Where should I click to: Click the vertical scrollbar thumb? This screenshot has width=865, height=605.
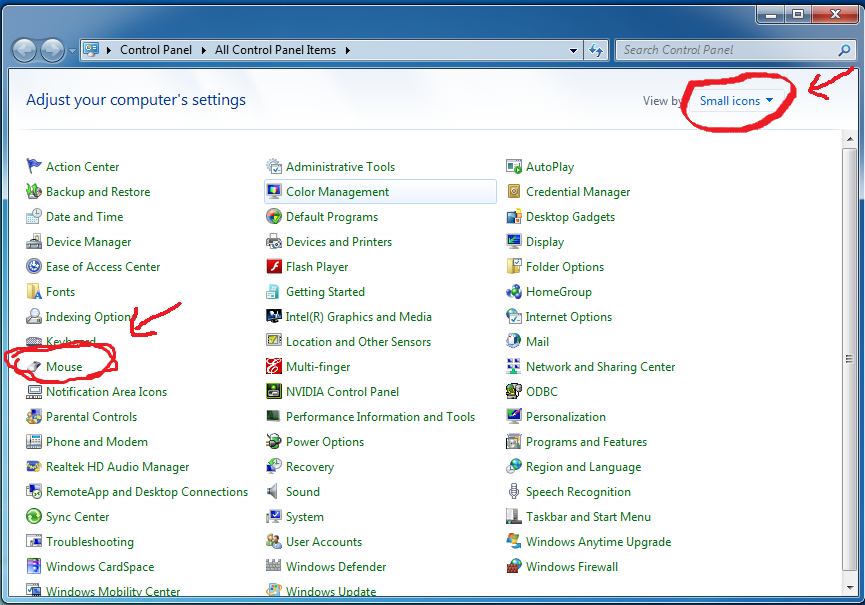[850, 359]
